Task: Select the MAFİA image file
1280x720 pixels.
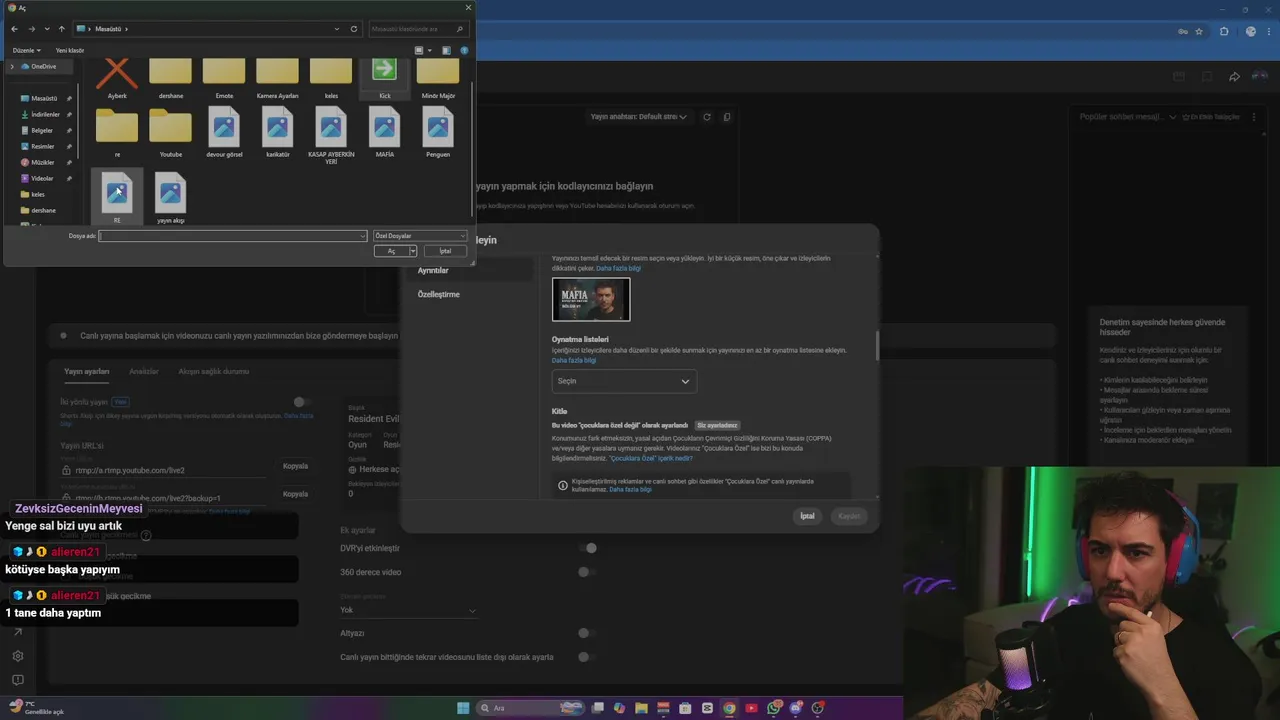Action: pyautogui.click(x=385, y=133)
